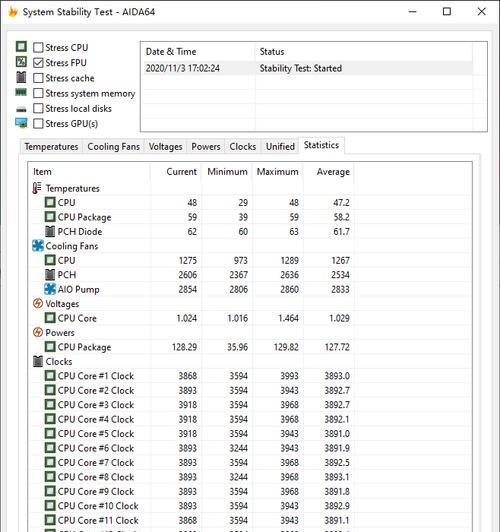Click the Temperatures thermometer icon

[x=37, y=188]
